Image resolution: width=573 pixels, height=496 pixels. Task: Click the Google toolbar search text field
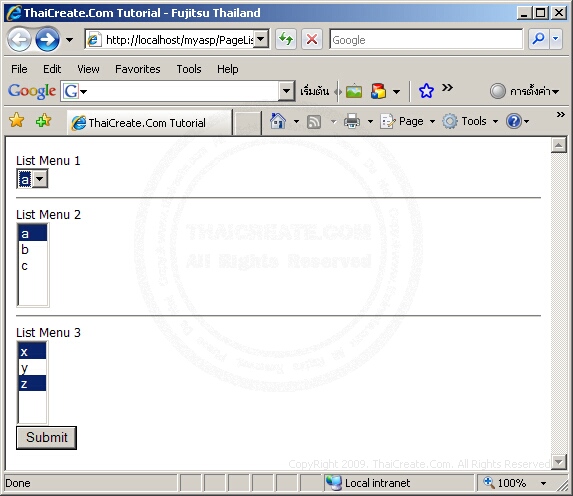(183, 91)
